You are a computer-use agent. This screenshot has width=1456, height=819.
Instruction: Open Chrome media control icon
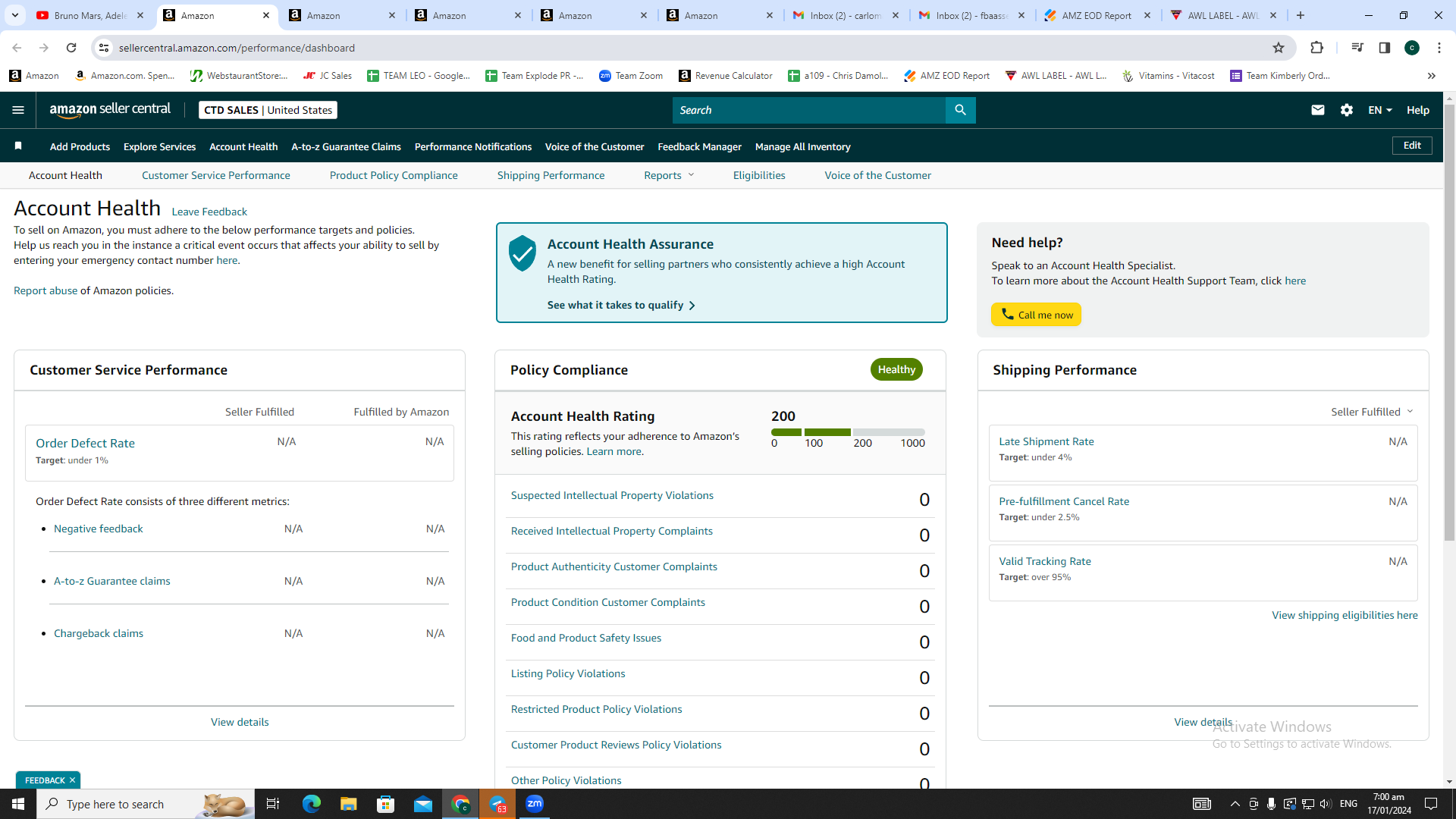point(1357,48)
